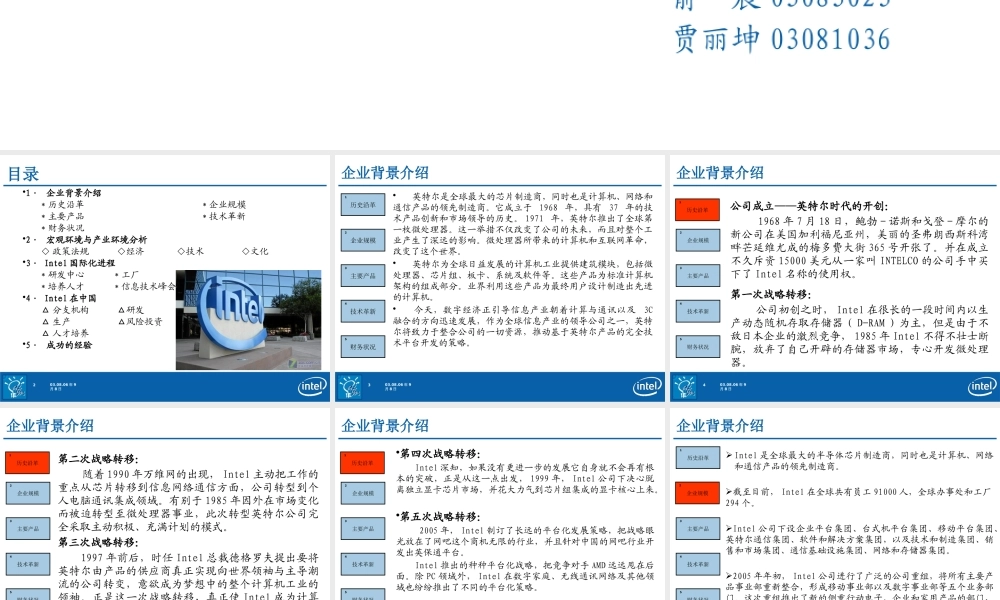Click 技术革新 button on the 全球最大的半导体芯片制造商 slide
This screenshot has width=1000, height=600.
pyautogui.click(x=698, y=564)
